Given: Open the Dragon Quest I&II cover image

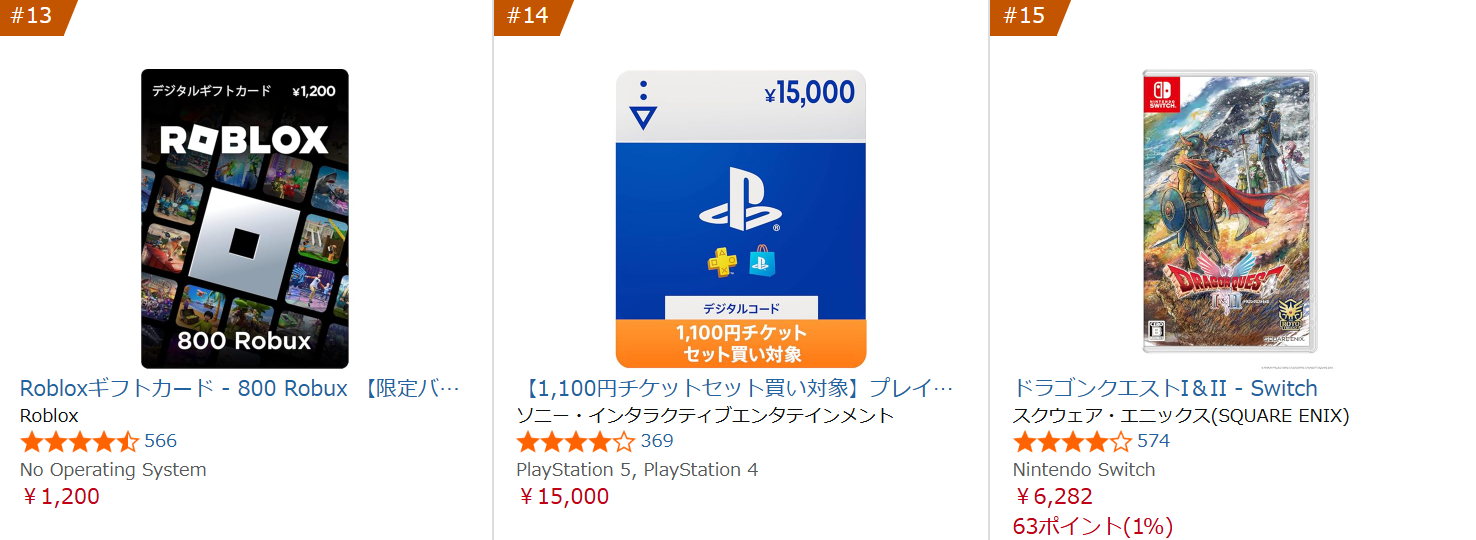Looking at the screenshot, I should coord(1230,212).
